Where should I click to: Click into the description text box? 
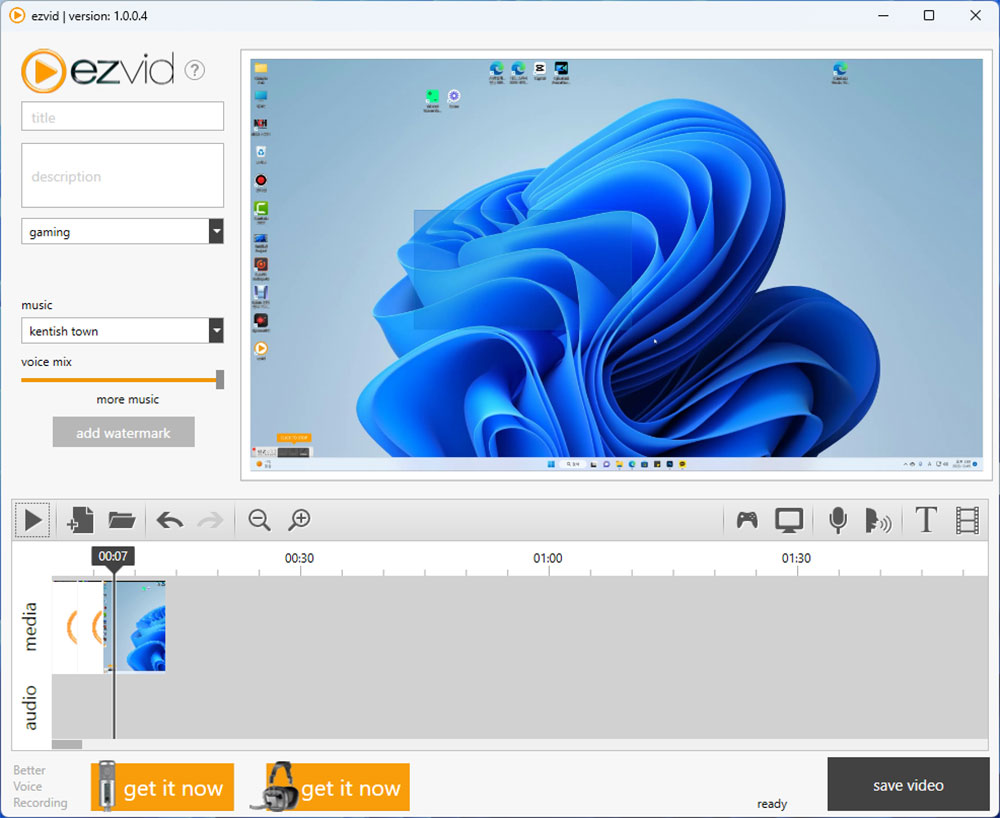pos(122,175)
